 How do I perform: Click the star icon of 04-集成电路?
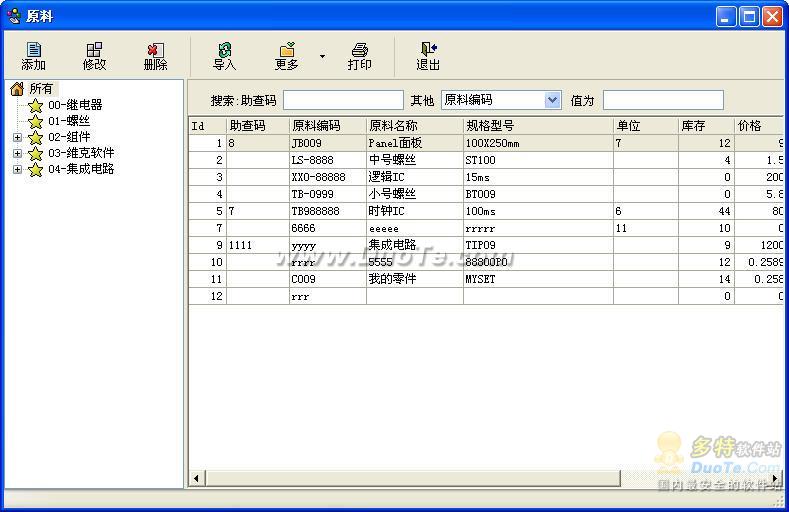[x=35, y=169]
